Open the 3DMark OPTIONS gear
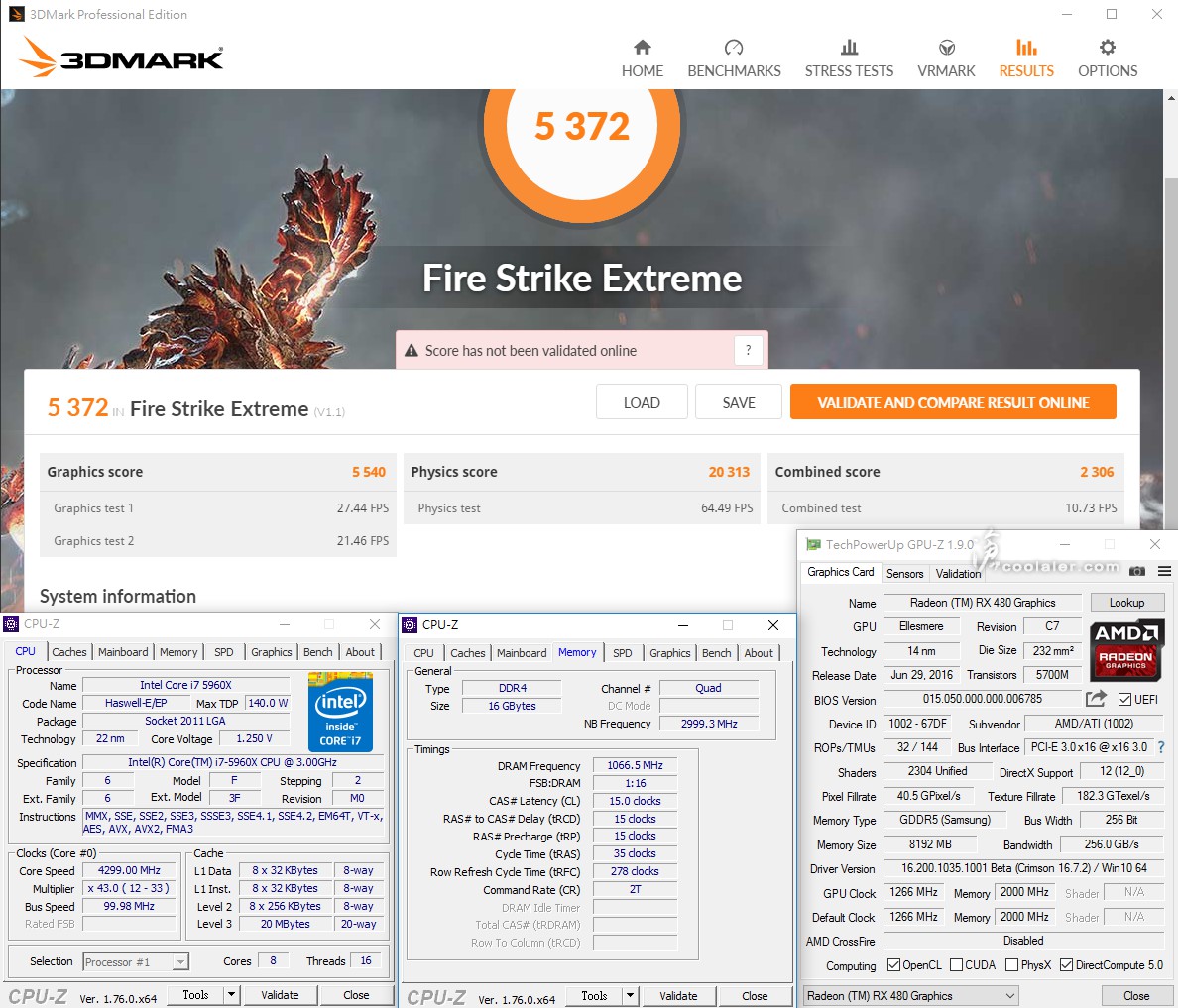The width and height of the screenshot is (1178, 1008). pos(1108,58)
